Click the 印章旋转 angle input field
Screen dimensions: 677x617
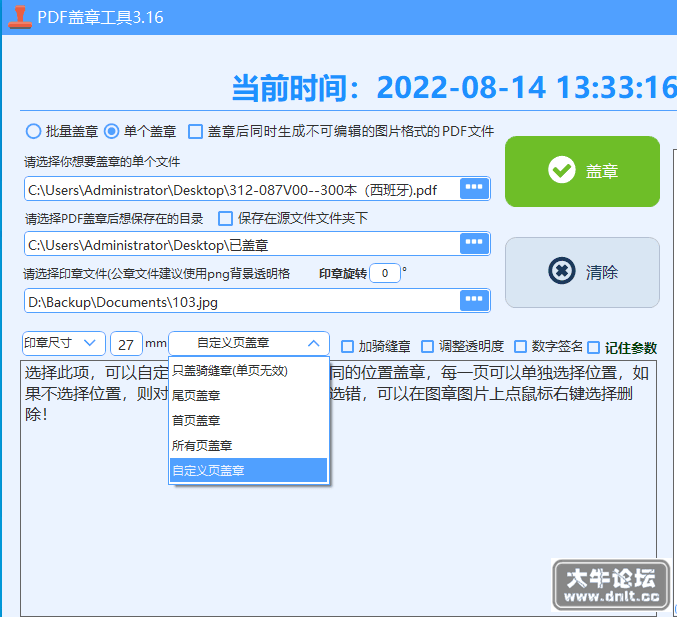point(385,273)
